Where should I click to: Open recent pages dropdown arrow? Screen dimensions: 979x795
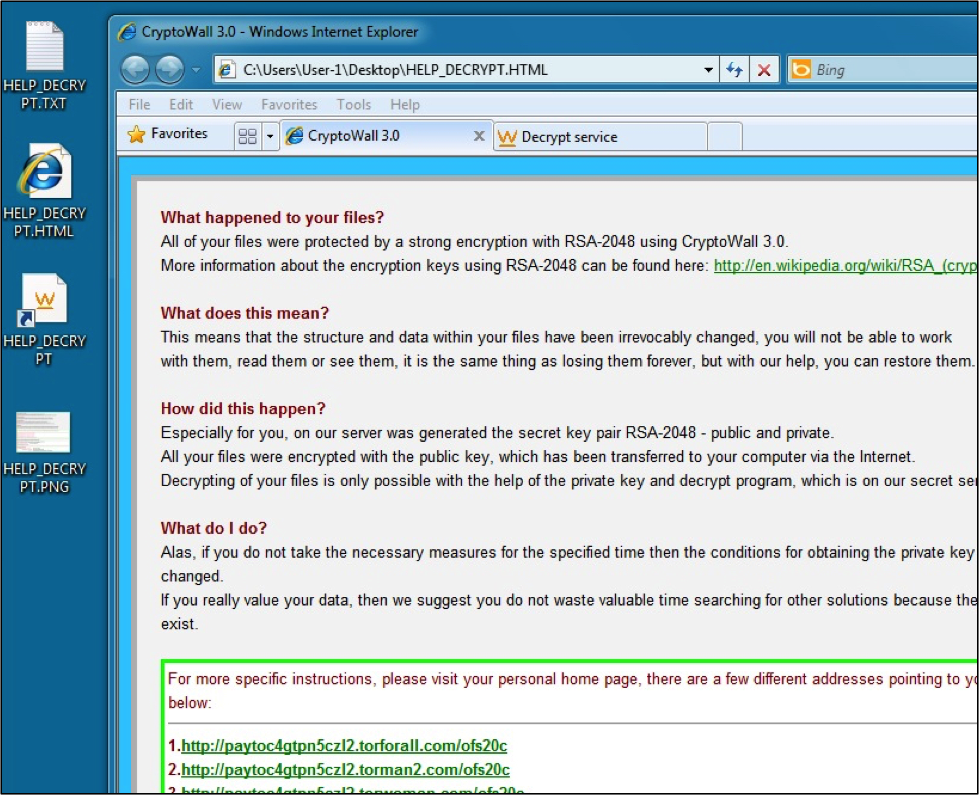click(x=196, y=70)
